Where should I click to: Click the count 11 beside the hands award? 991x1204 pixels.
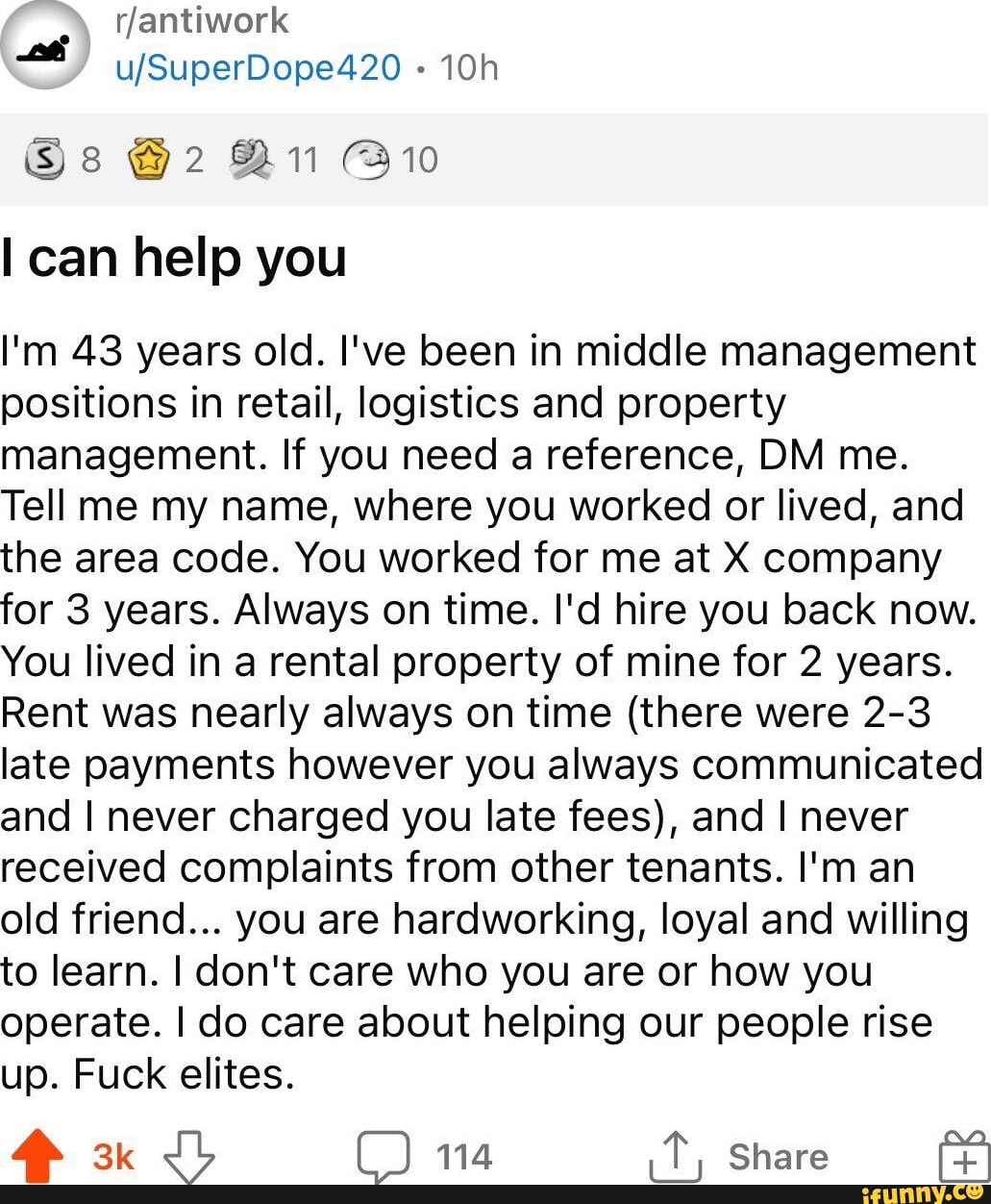302,159
